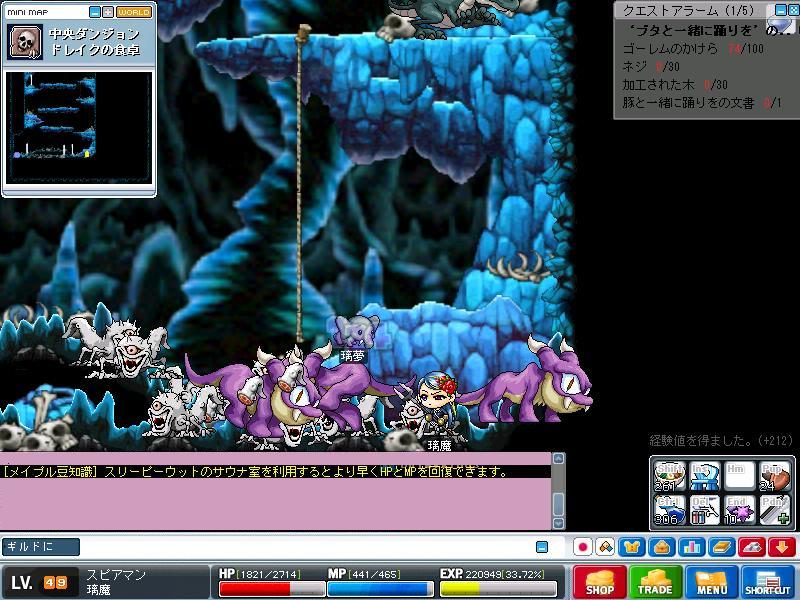The image size is (800, 600).
Task: Click the chat scrollbar thumb
Action: [559, 504]
